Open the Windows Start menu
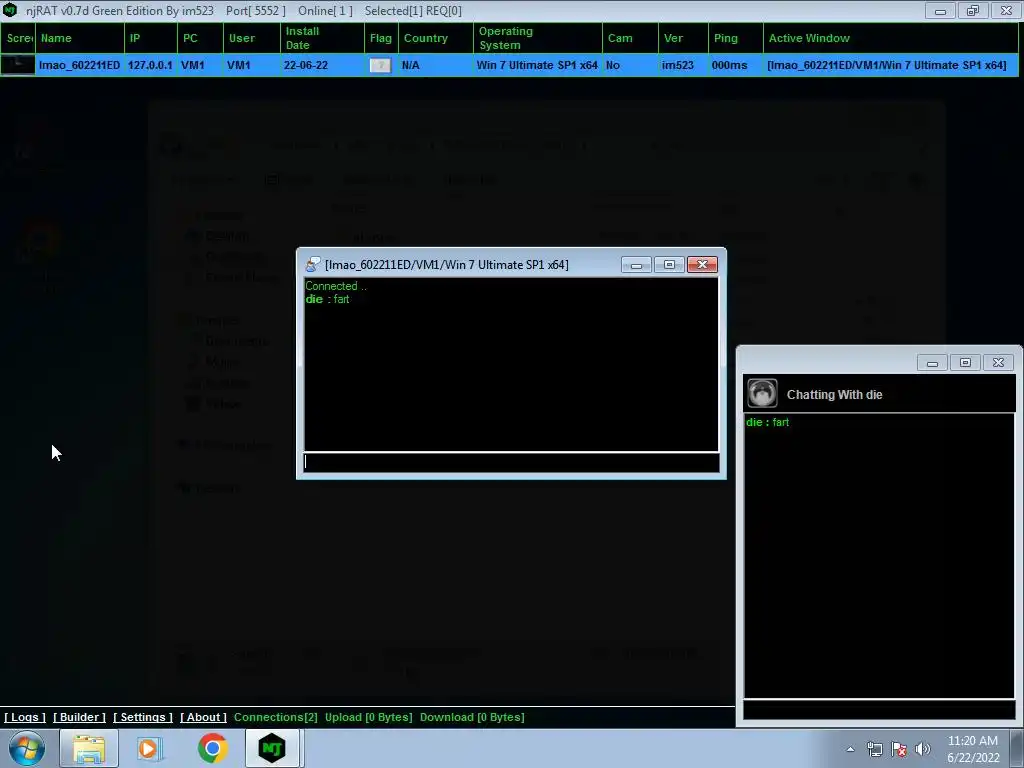Image resolution: width=1024 pixels, height=768 pixels. tap(27, 748)
